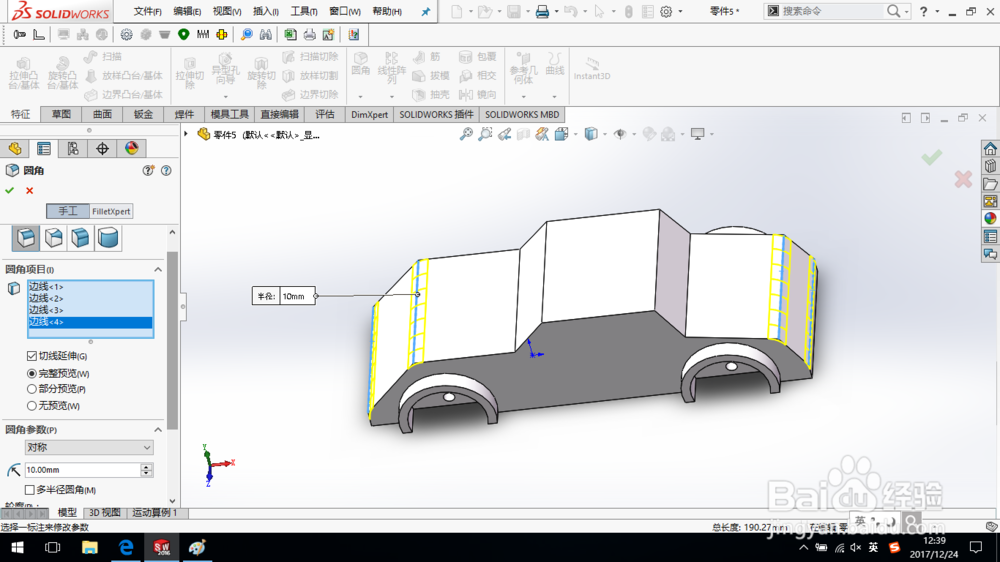Image resolution: width=1000 pixels, height=562 pixels.
Task: Open the 视图 View menu
Action: 226,11
